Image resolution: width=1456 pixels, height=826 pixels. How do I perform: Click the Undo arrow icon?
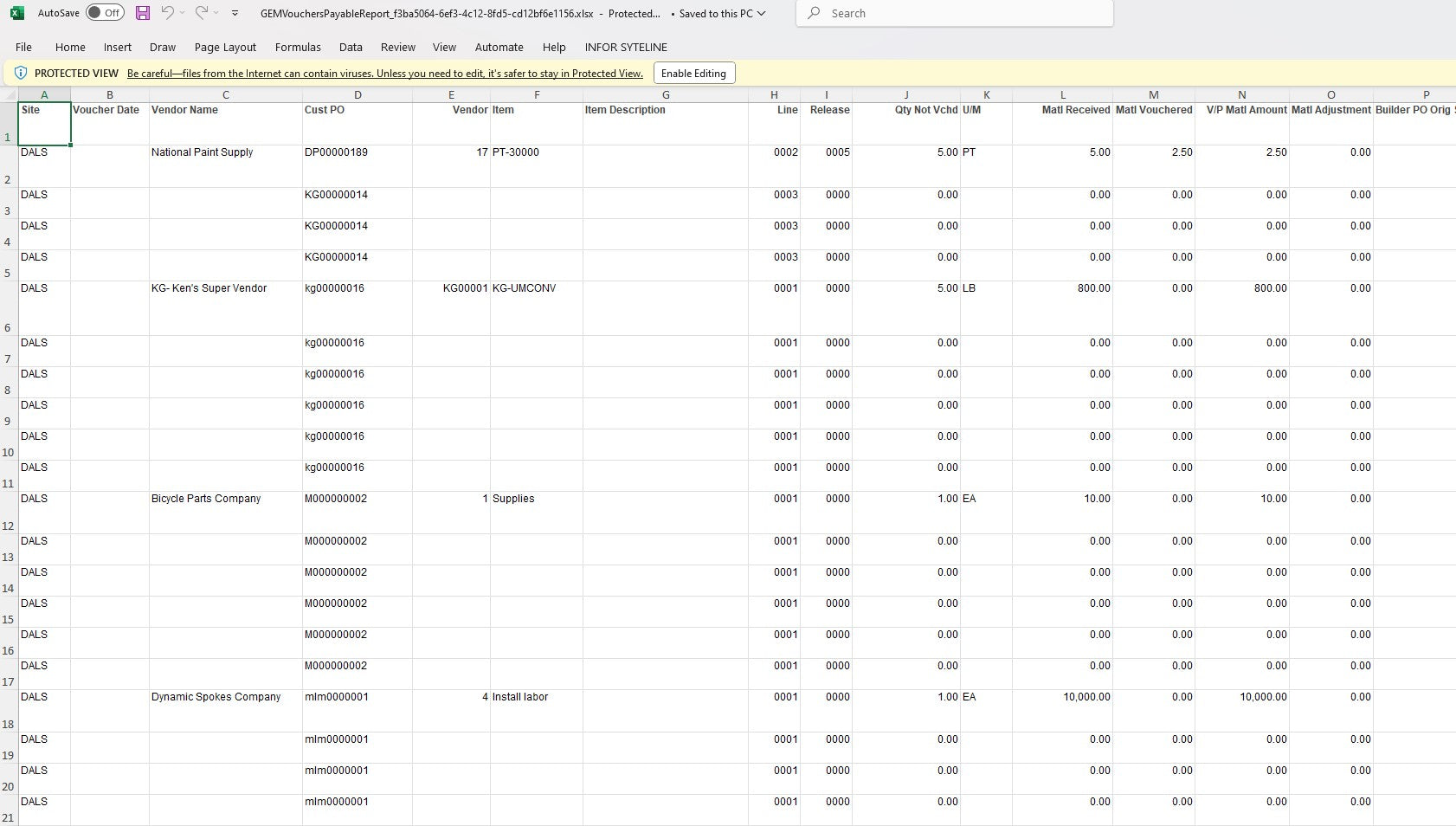[x=168, y=13]
